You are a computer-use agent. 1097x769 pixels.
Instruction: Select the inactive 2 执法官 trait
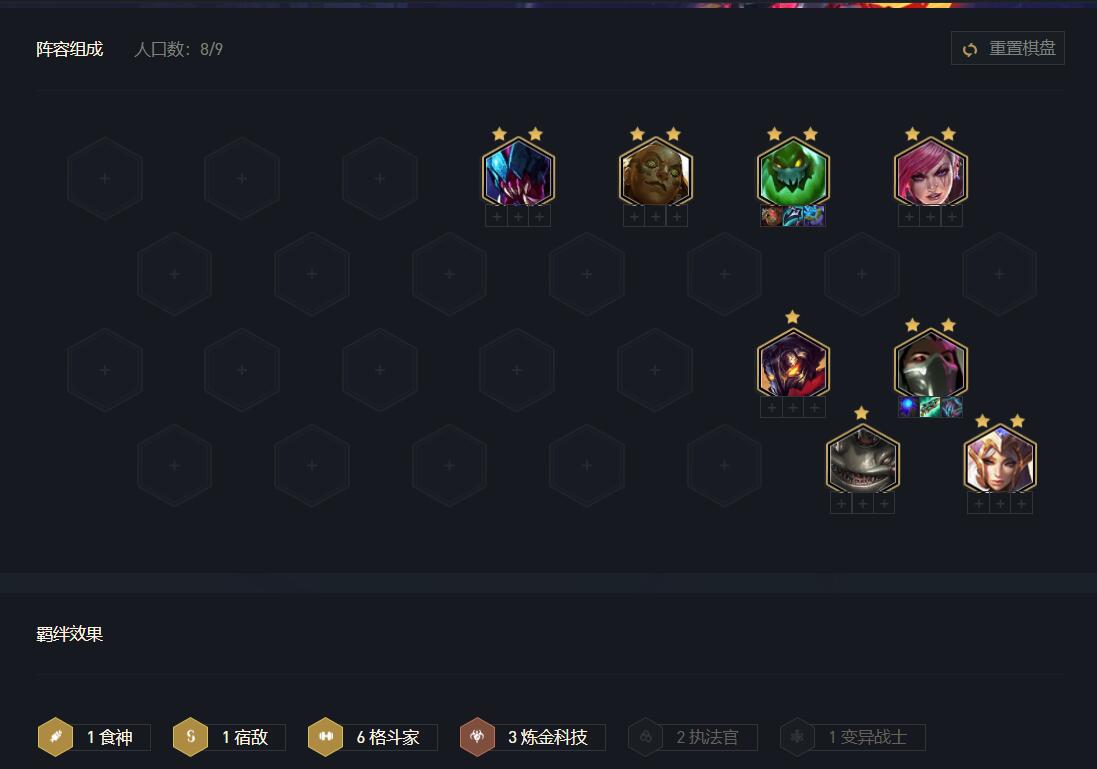pos(693,737)
